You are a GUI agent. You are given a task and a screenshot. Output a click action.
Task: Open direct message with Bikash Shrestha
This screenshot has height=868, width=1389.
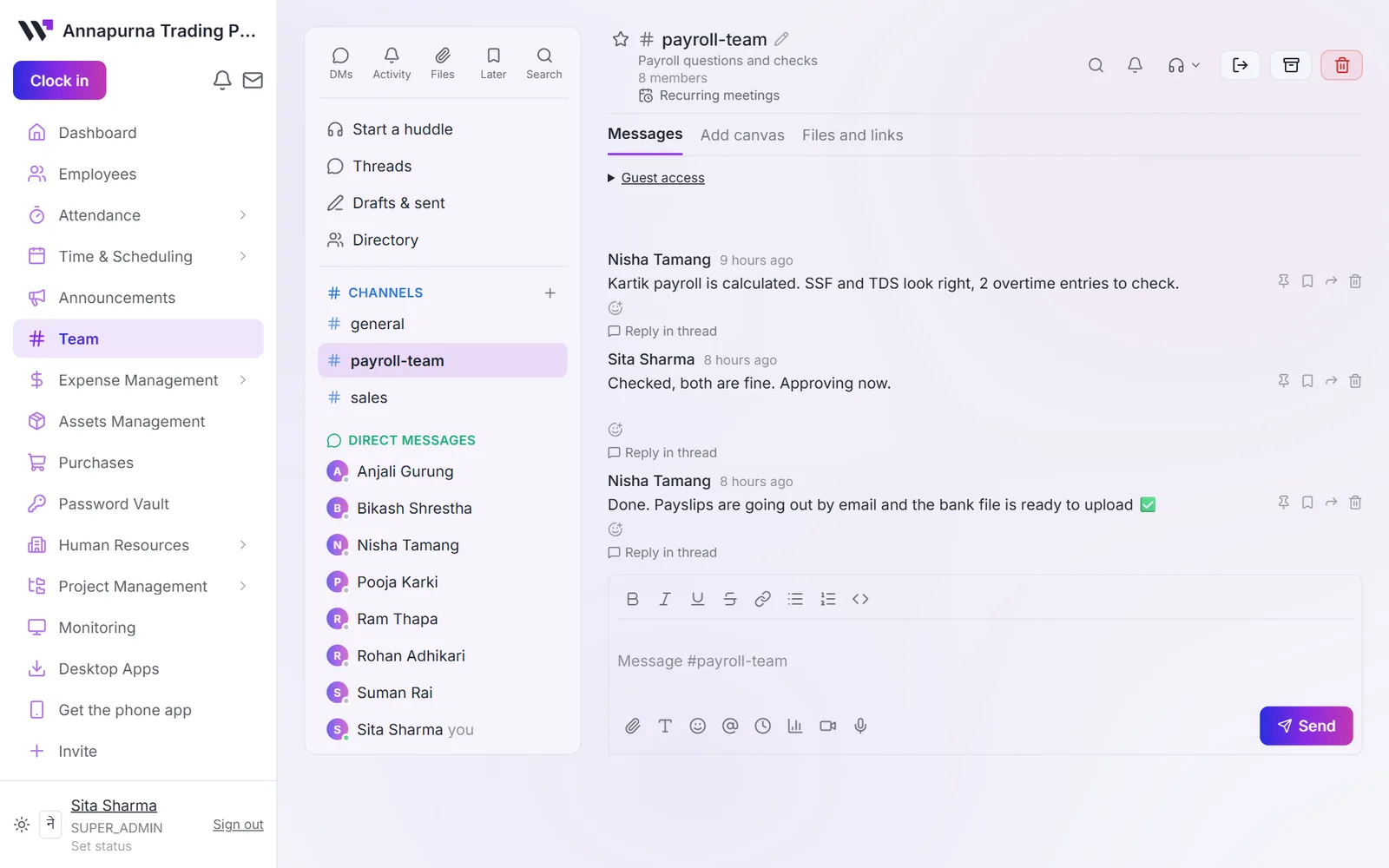click(x=443, y=509)
